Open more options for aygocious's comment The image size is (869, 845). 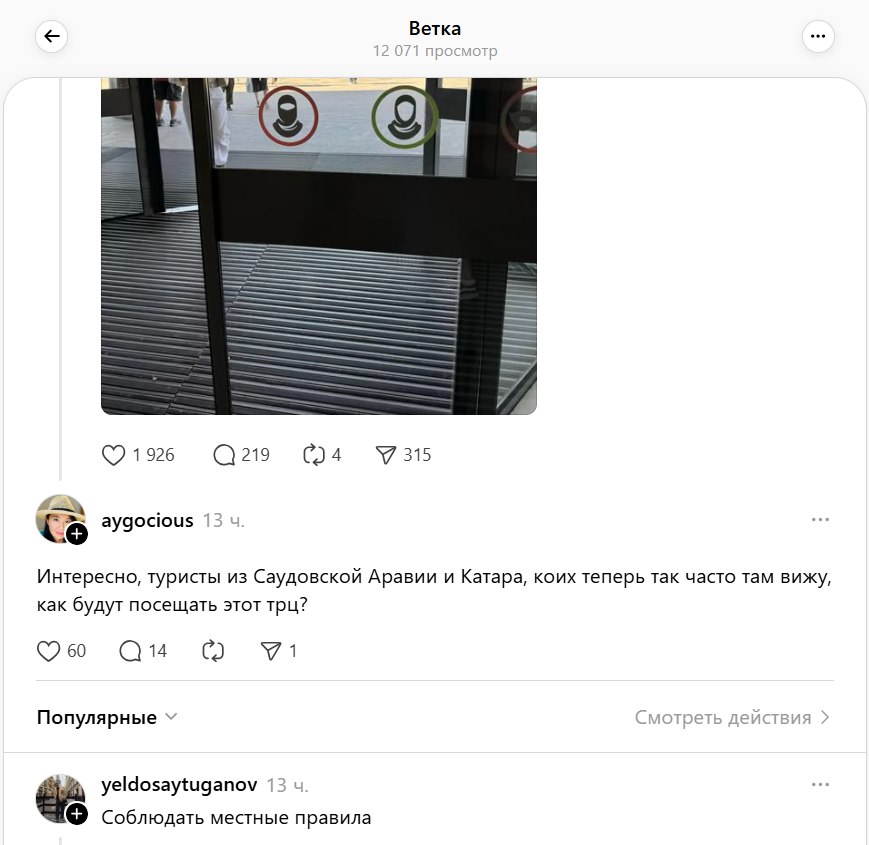pyautogui.click(x=820, y=520)
